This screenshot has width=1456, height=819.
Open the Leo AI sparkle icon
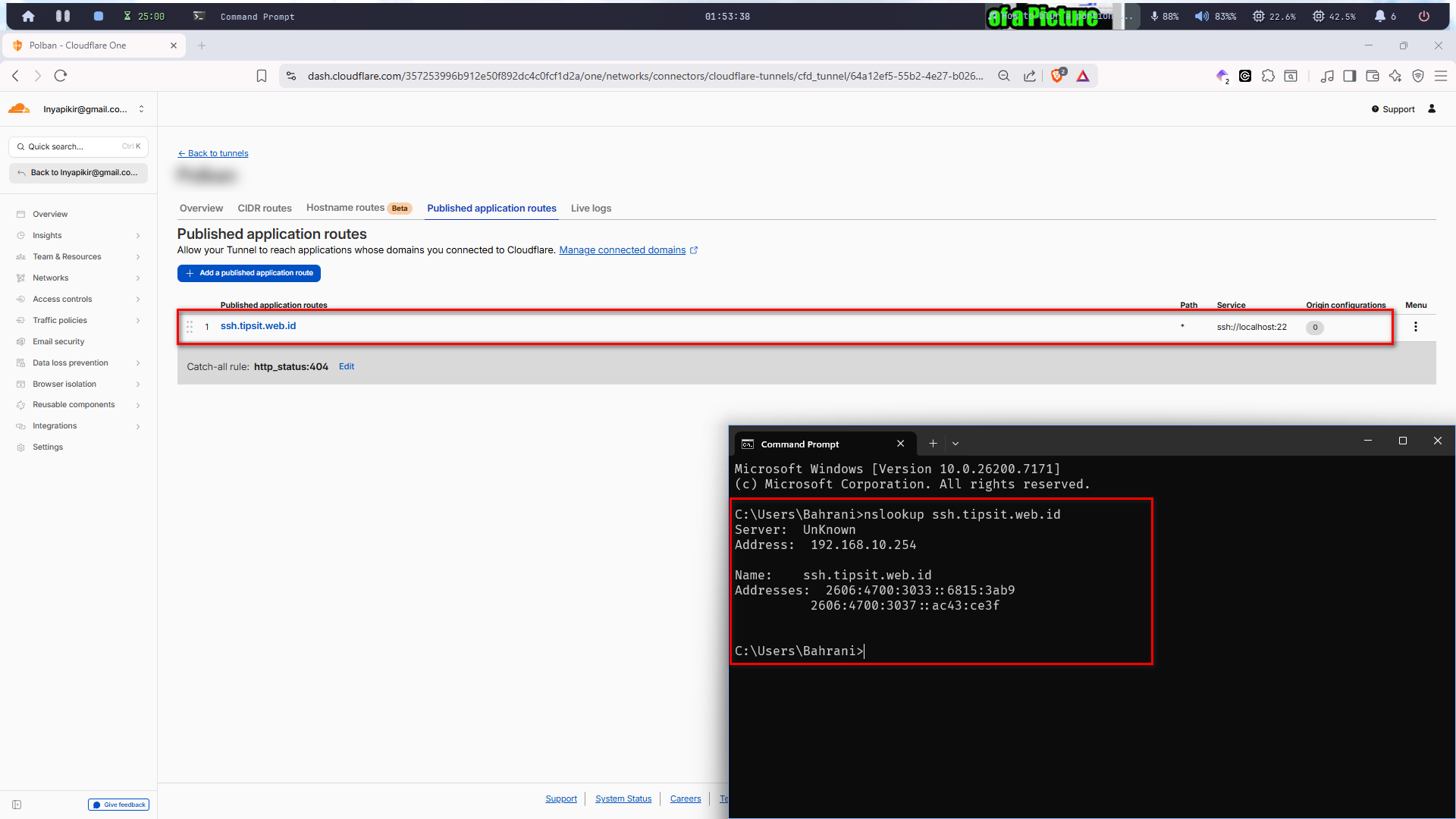click(1395, 76)
